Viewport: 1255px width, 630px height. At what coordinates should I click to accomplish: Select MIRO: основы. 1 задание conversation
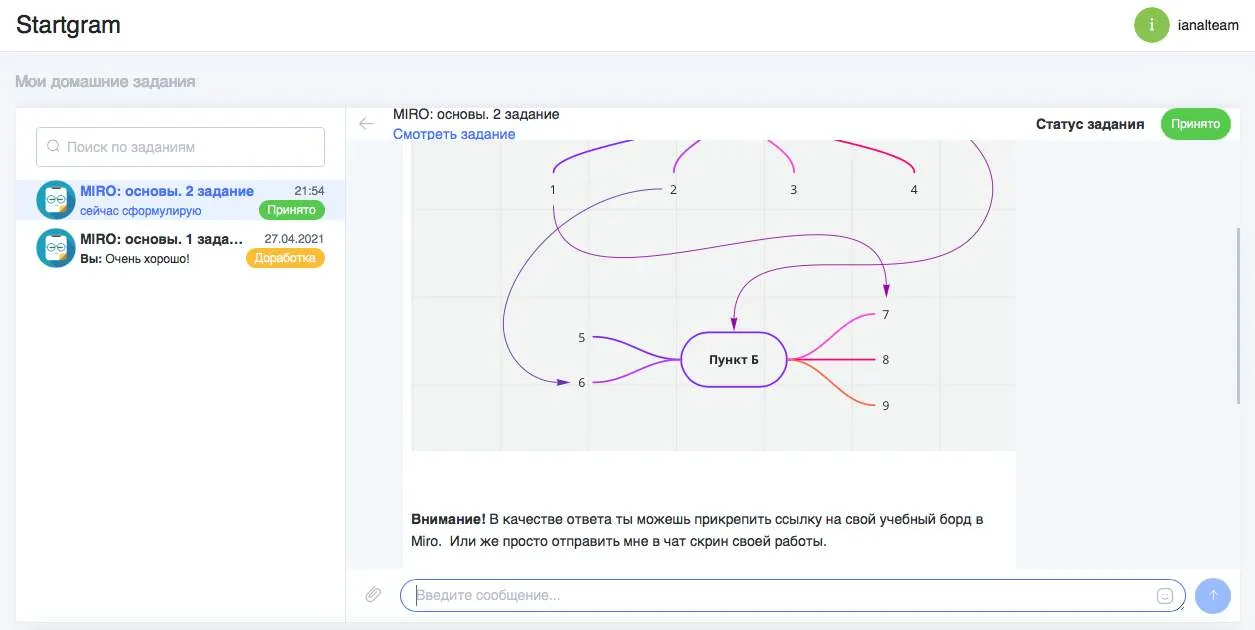pos(181,248)
